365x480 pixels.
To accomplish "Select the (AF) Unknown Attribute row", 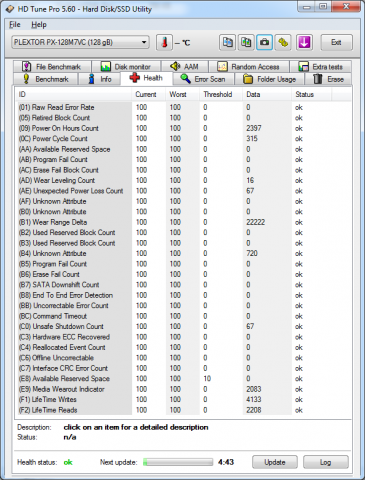I will click(183, 201).
